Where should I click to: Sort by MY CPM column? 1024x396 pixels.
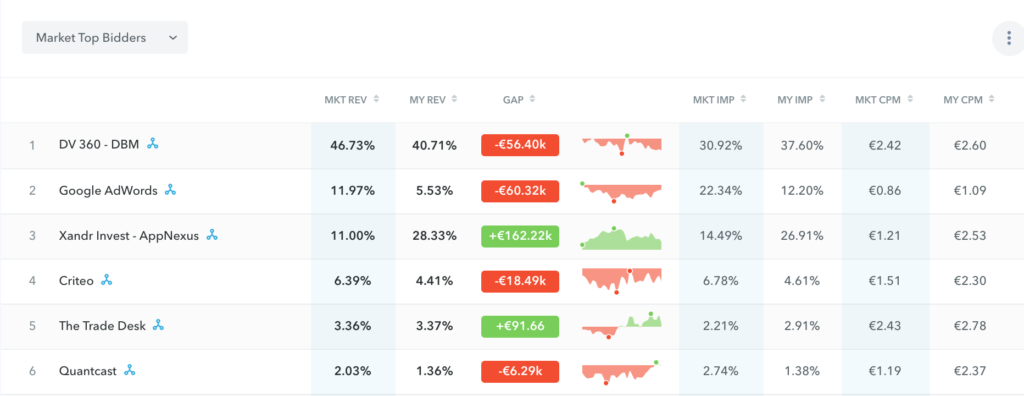(x=969, y=99)
